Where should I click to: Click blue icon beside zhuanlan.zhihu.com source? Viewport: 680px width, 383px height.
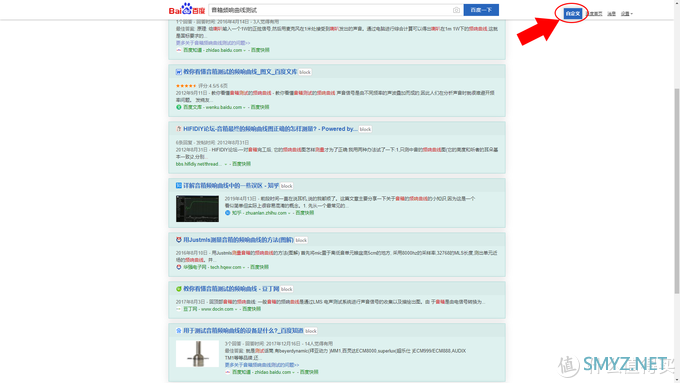[228, 213]
